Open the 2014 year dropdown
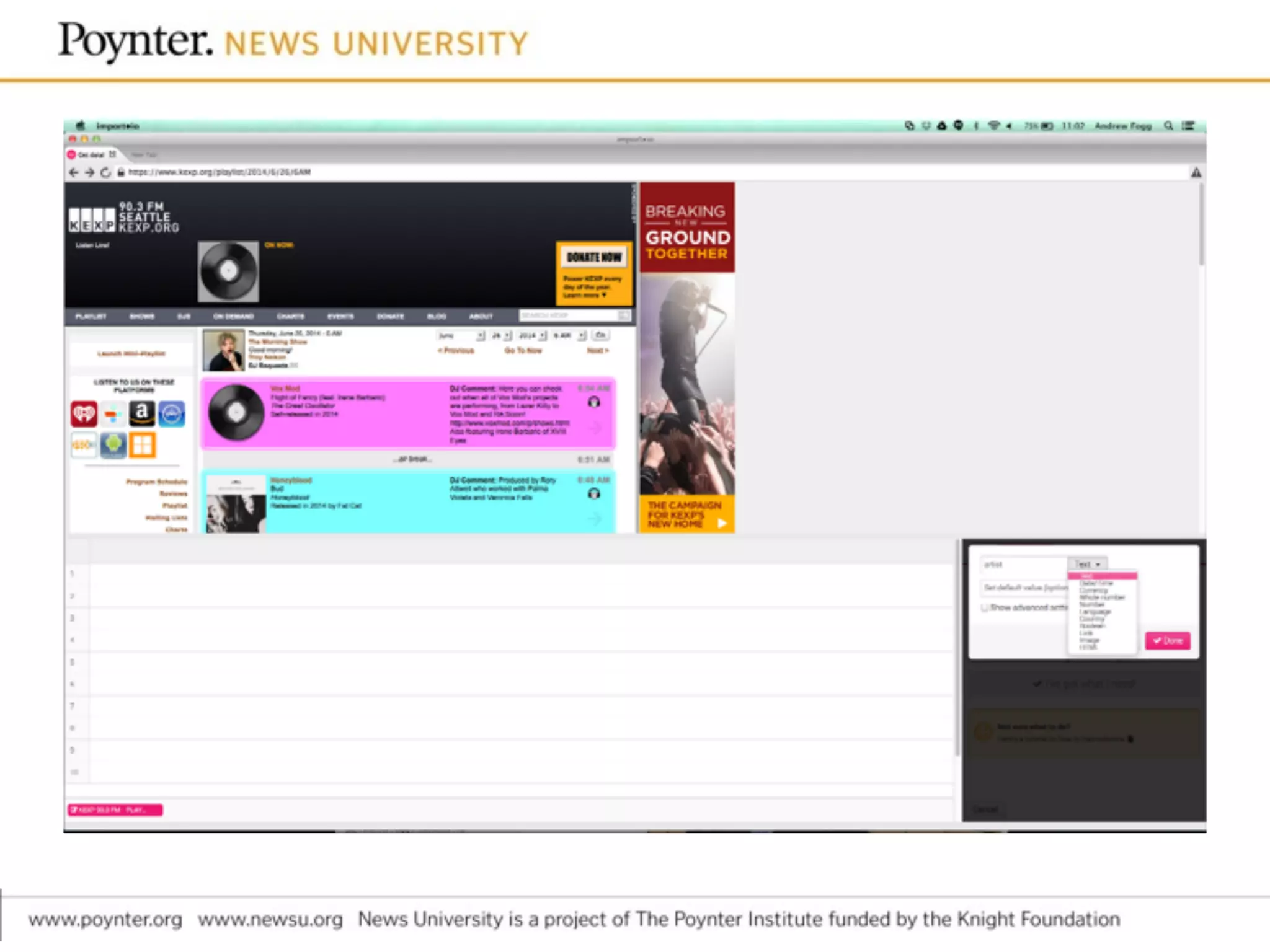This screenshot has width=1270, height=952. coord(532,335)
